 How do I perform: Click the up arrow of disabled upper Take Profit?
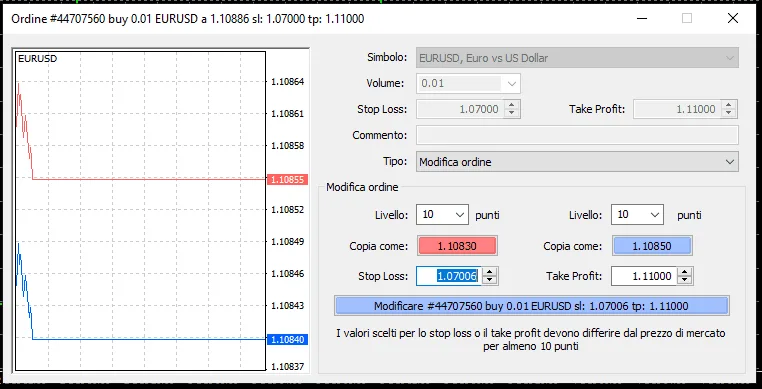[x=728, y=105]
